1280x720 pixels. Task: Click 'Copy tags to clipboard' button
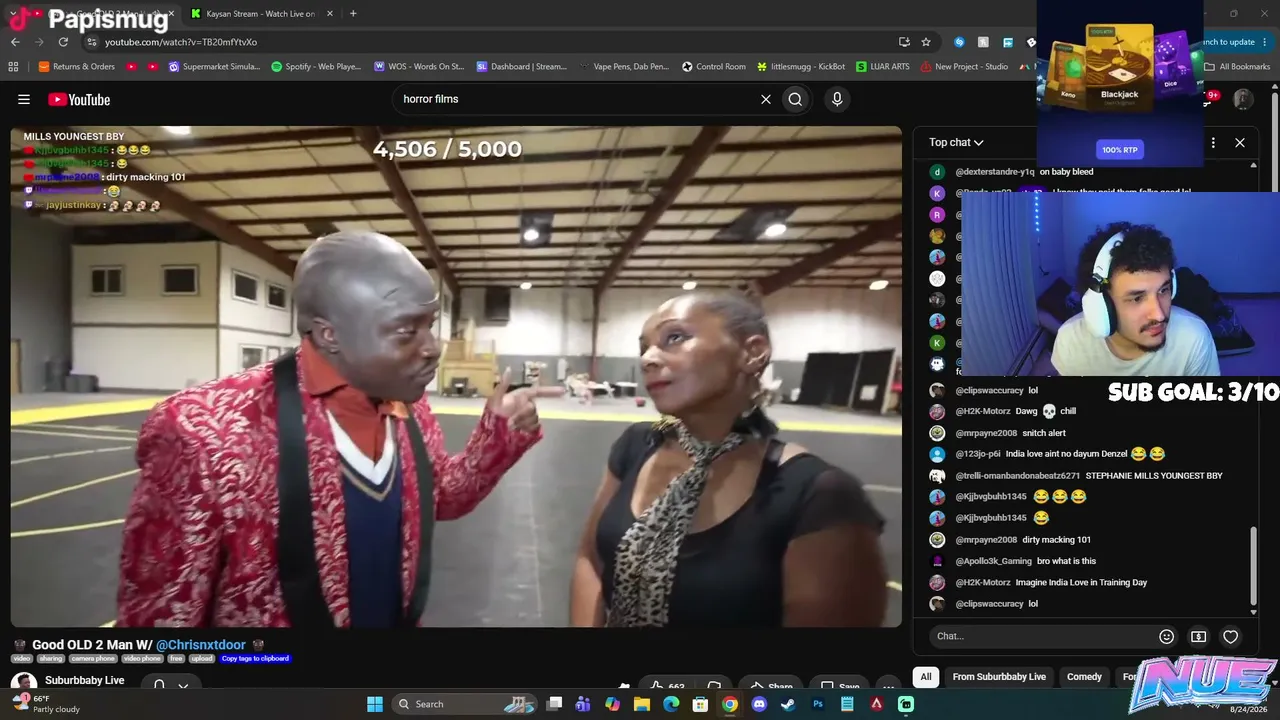255,659
